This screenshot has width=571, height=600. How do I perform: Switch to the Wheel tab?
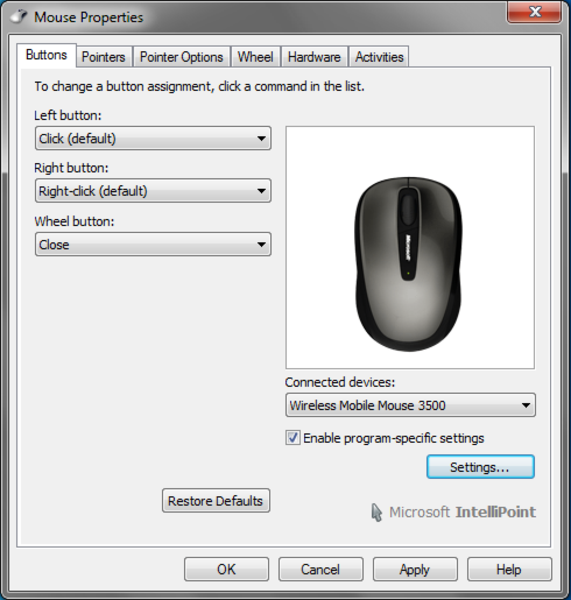(255, 57)
